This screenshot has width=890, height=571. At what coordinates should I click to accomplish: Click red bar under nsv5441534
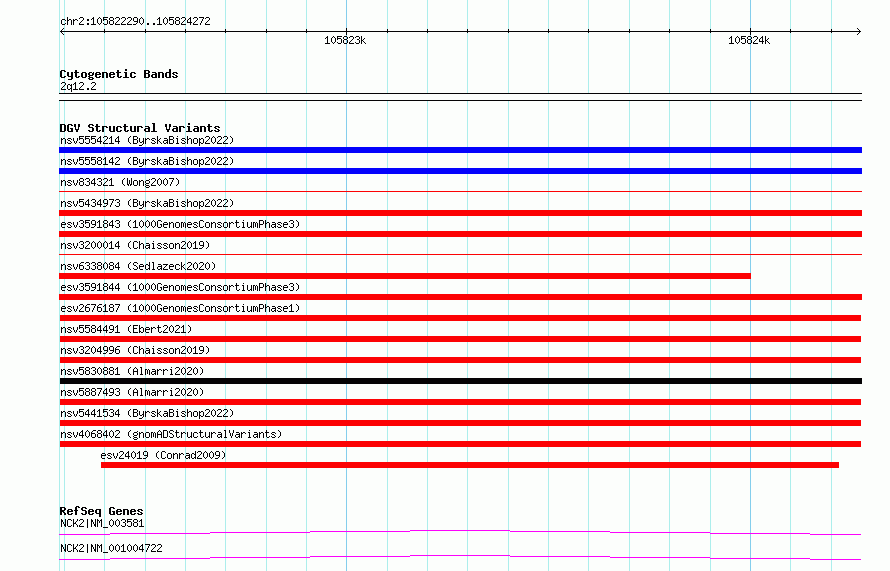[x=460, y=423]
